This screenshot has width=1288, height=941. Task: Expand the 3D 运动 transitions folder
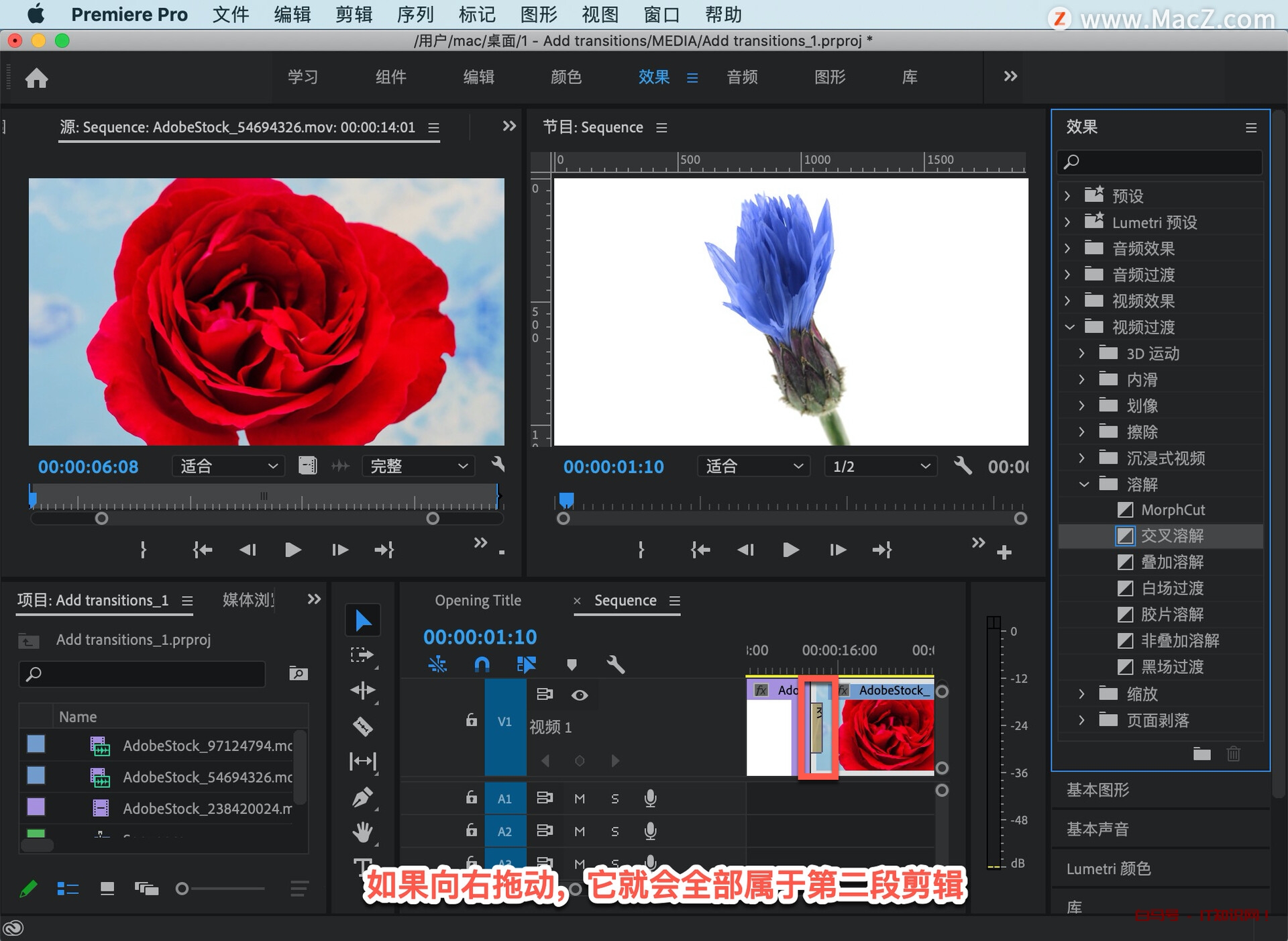[1081, 353]
